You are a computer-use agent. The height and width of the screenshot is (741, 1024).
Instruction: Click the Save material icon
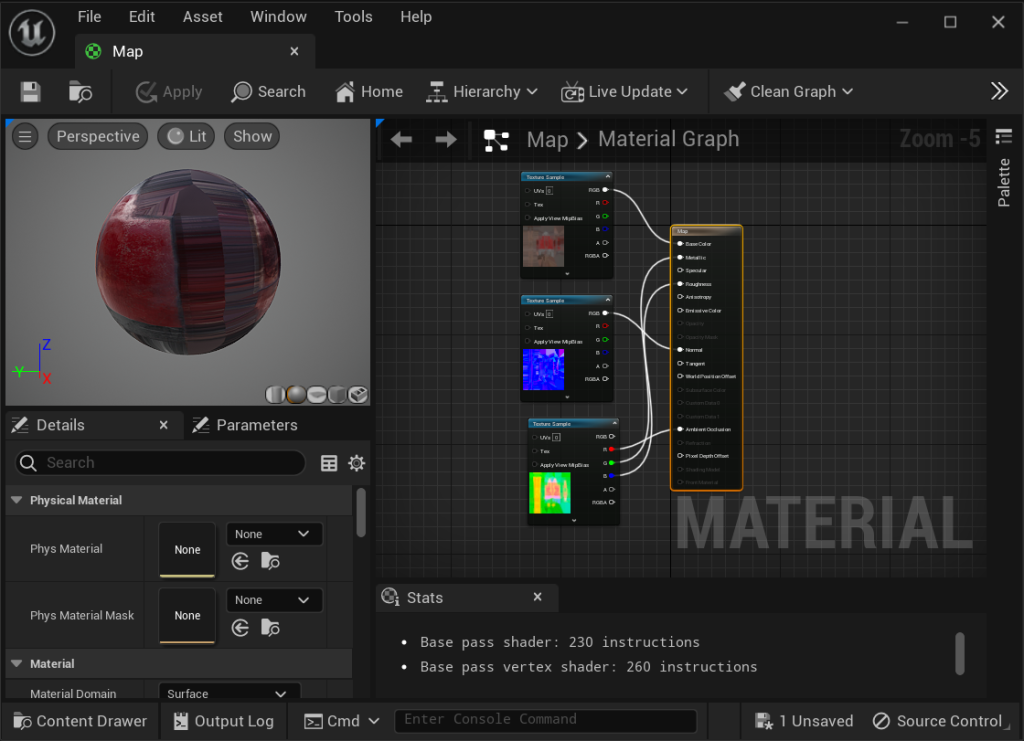[31, 92]
